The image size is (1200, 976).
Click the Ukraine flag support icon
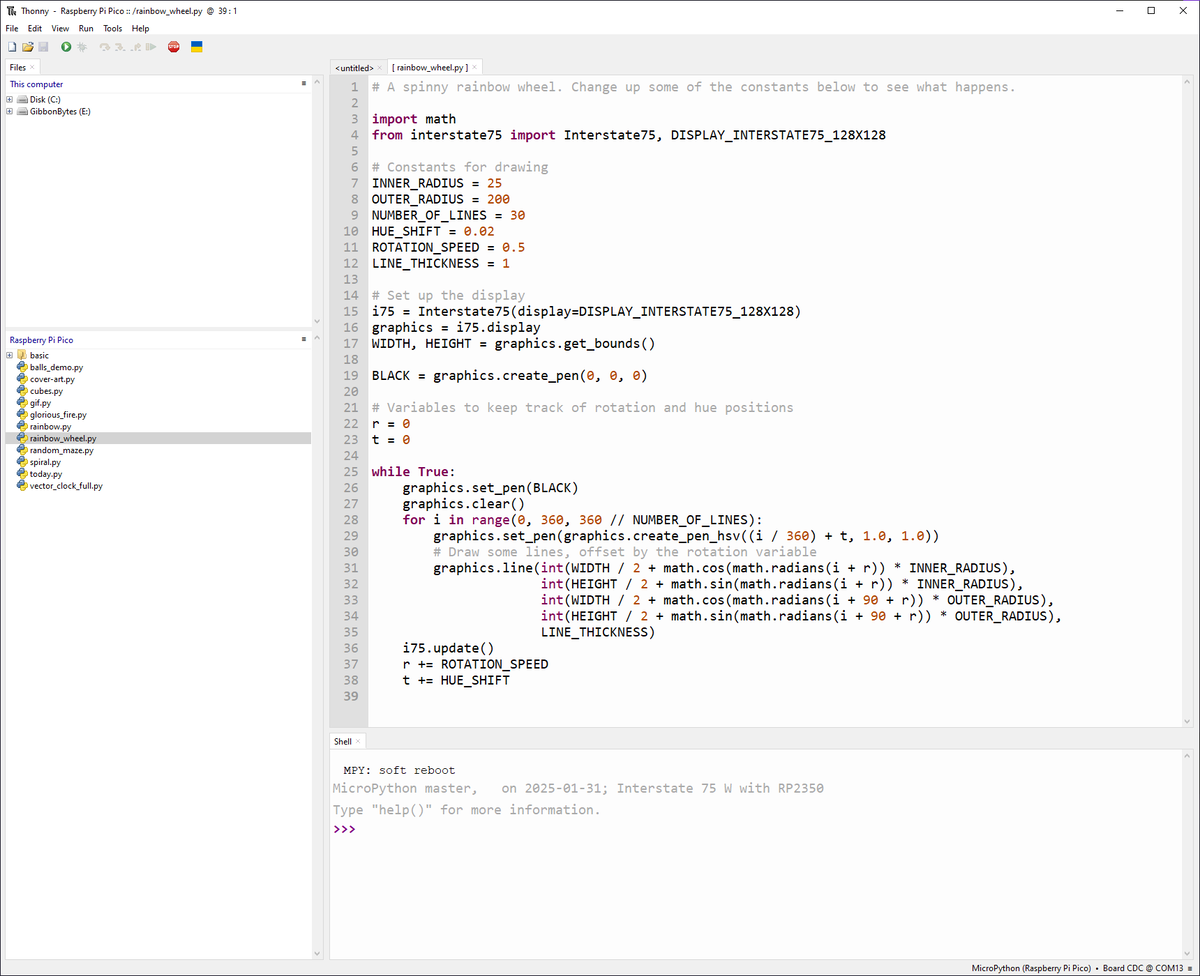click(x=197, y=47)
